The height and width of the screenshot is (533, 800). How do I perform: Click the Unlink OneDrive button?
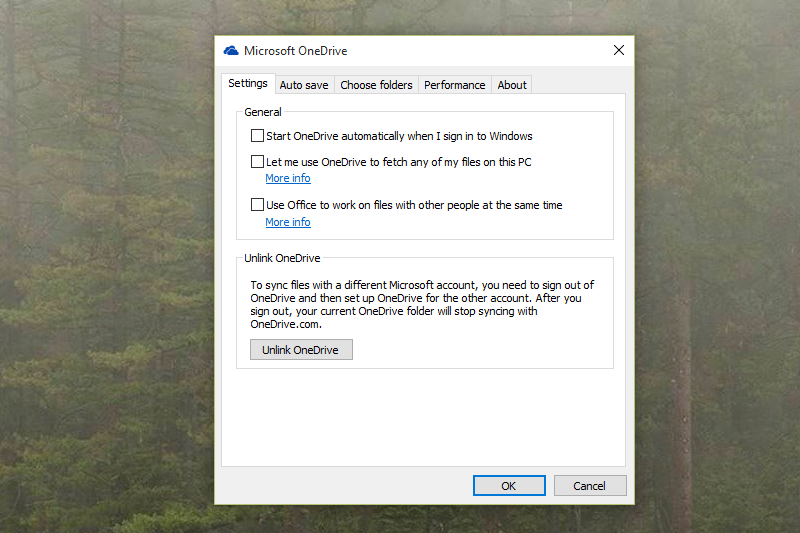(301, 350)
